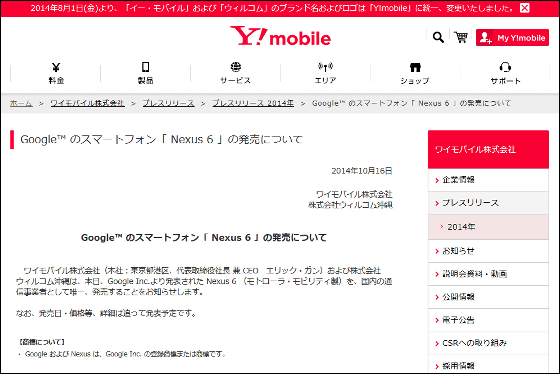The image size is (560, 374).
Task: Close the red announcement banner
Action: tap(524, 8)
